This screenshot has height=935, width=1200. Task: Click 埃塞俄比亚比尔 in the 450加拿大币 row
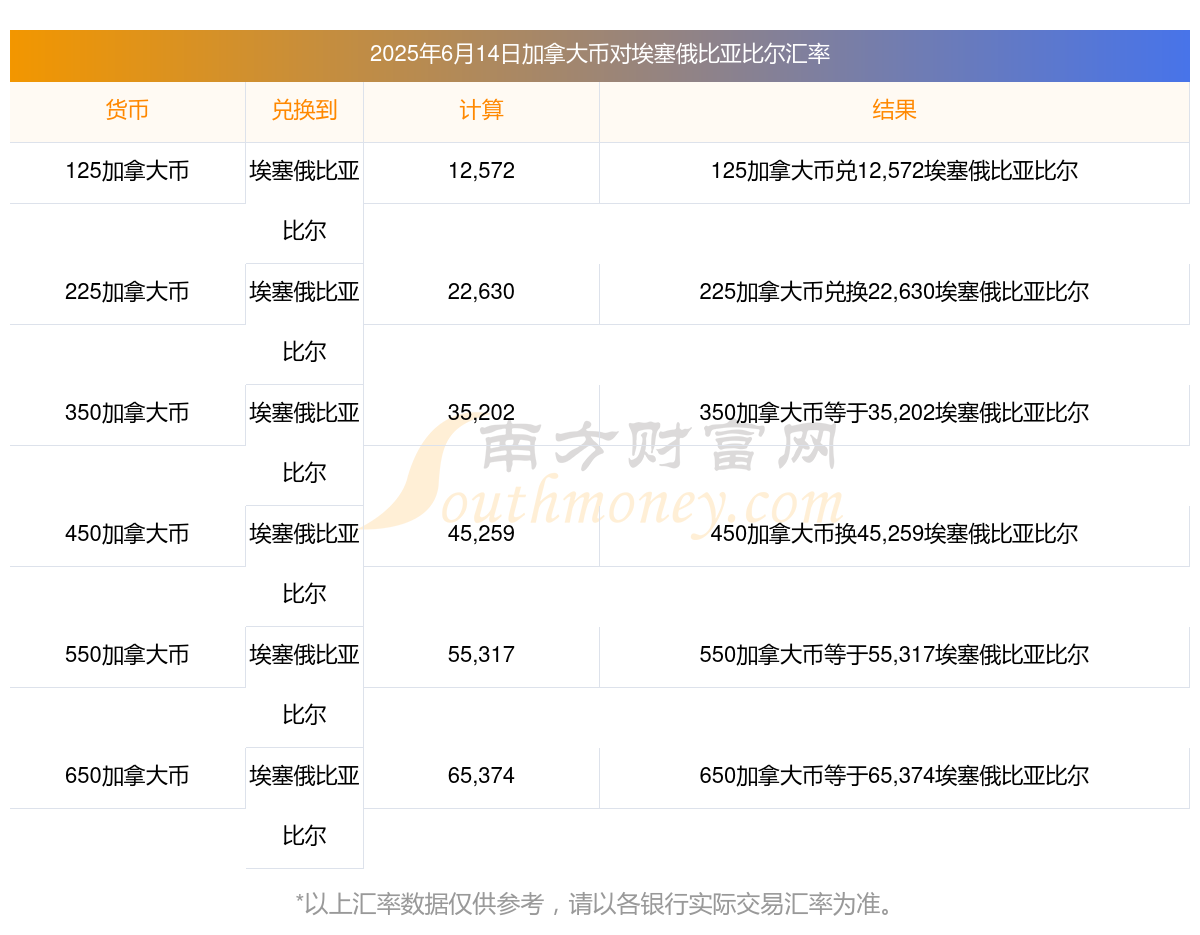point(304,564)
